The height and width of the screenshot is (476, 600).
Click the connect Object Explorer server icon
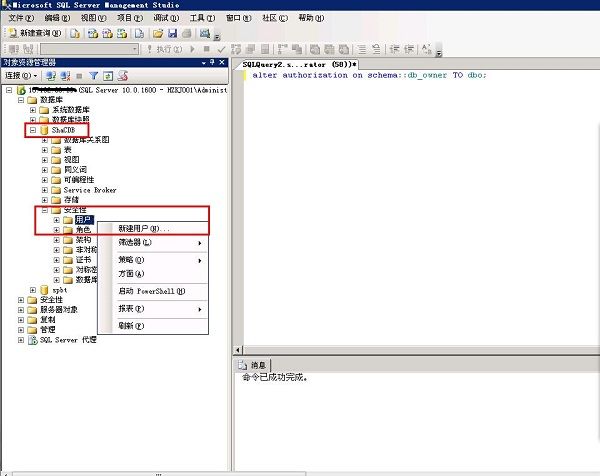click(x=51, y=76)
